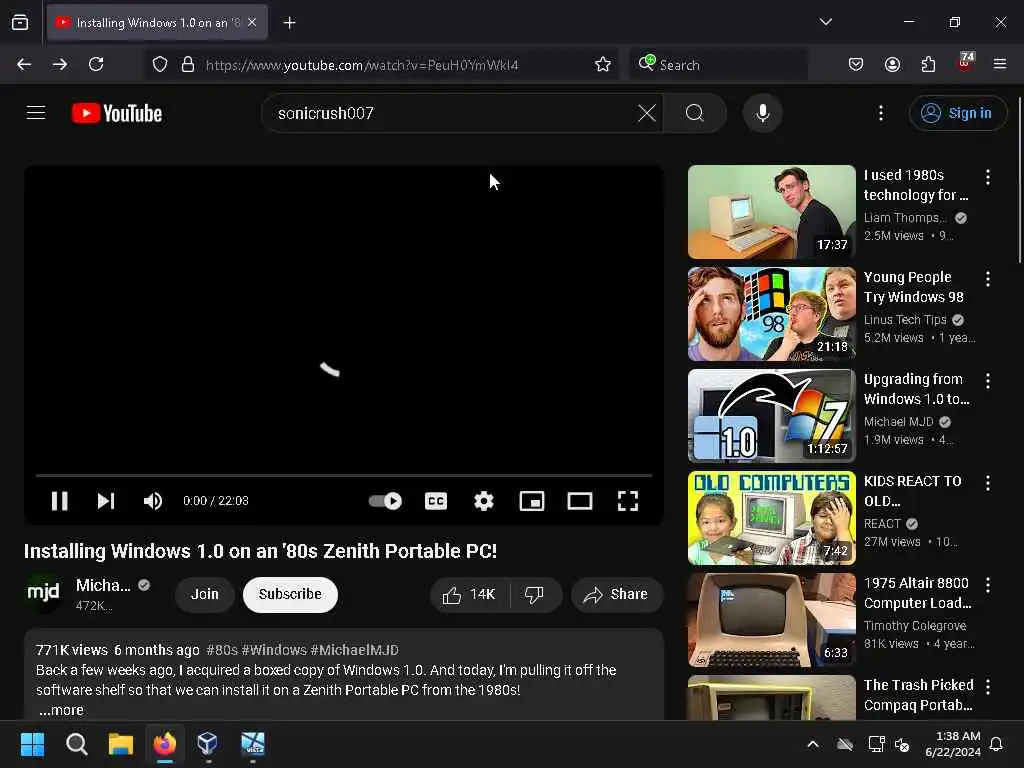Mute the video volume
This screenshot has height=768, width=1024.
tap(153, 501)
